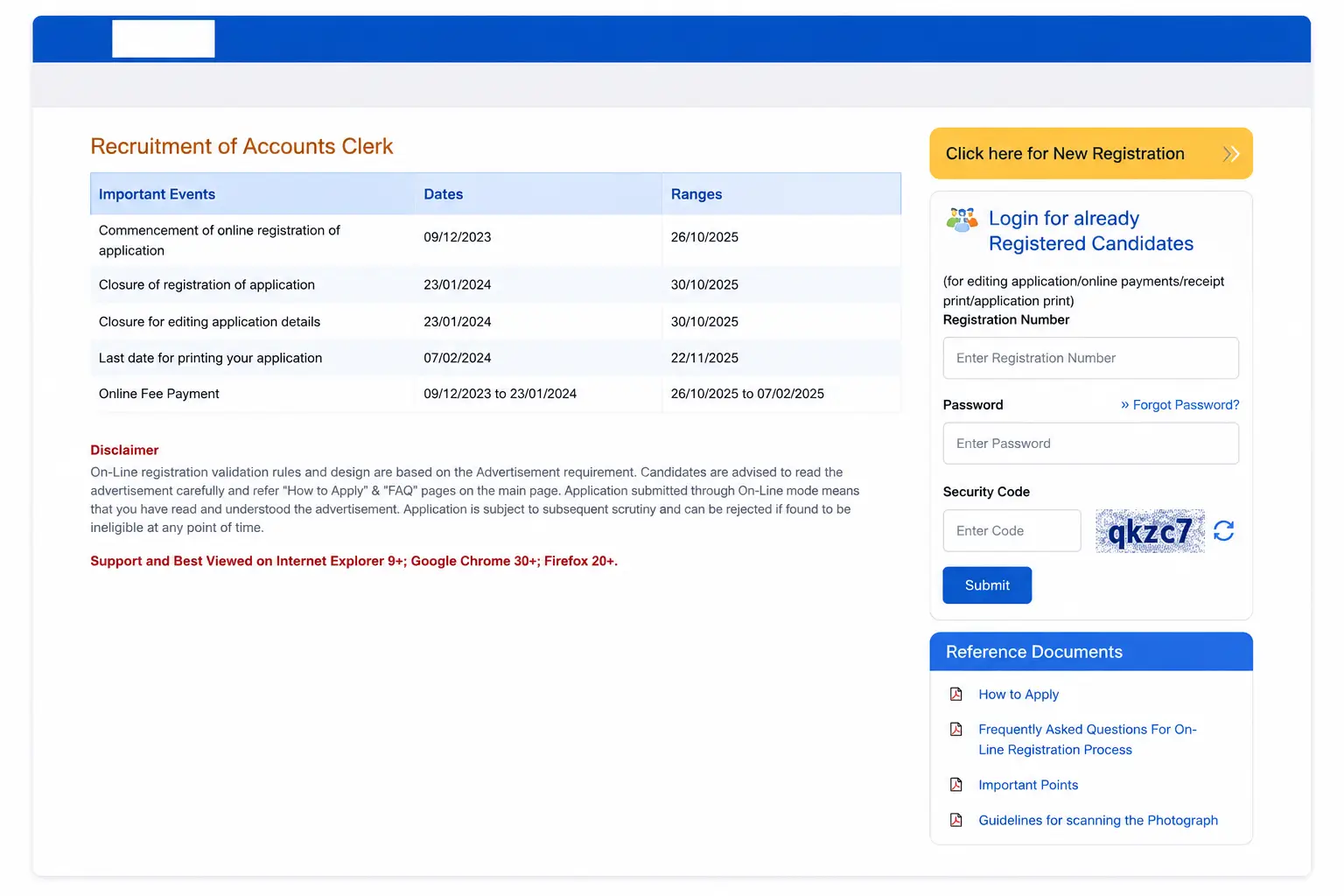The height and width of the screenshot is (896, 1344).
Task: Click the Important Events column header
Action: pyautogui.click(x=157, y=194)
